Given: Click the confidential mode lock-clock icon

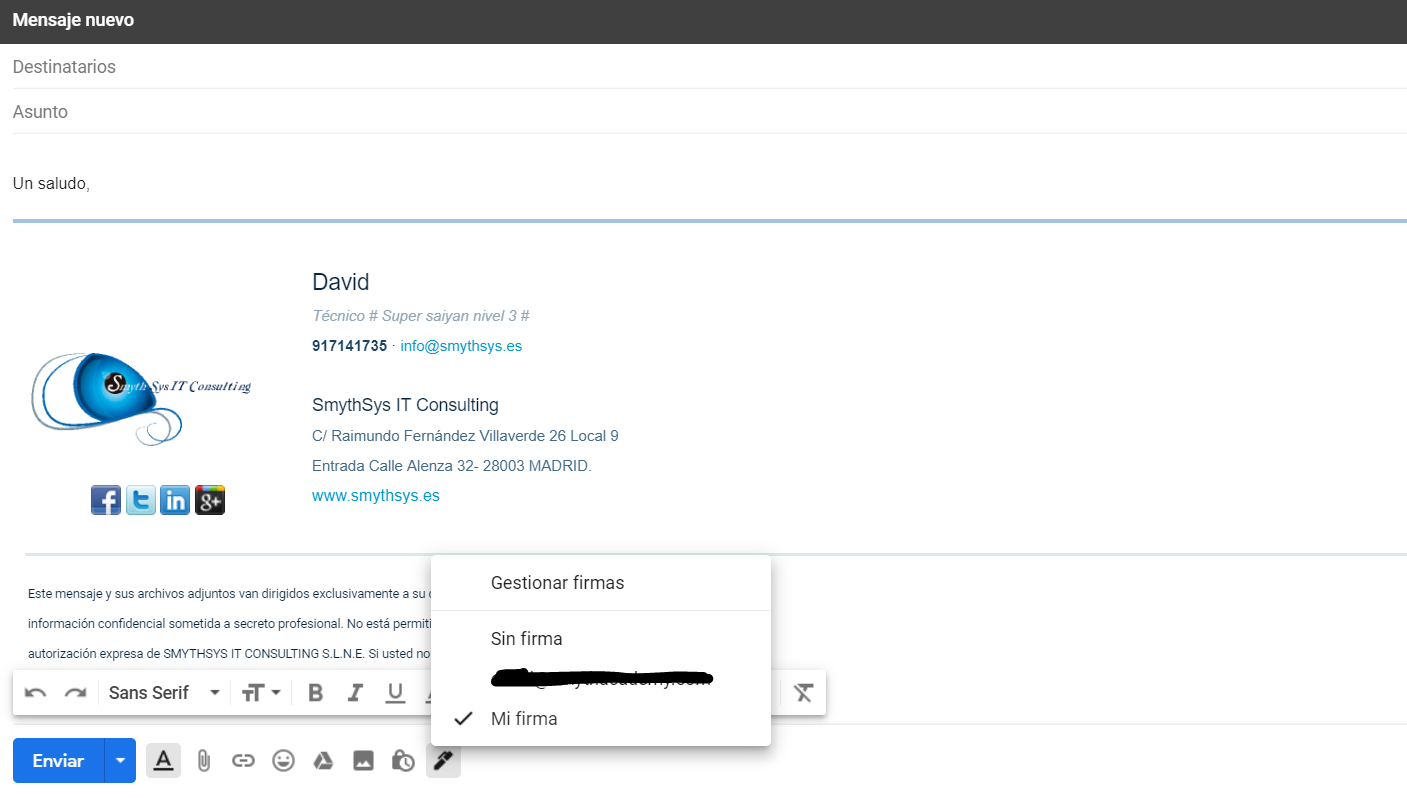Looking at the screenshot, I should coord(403,761).
